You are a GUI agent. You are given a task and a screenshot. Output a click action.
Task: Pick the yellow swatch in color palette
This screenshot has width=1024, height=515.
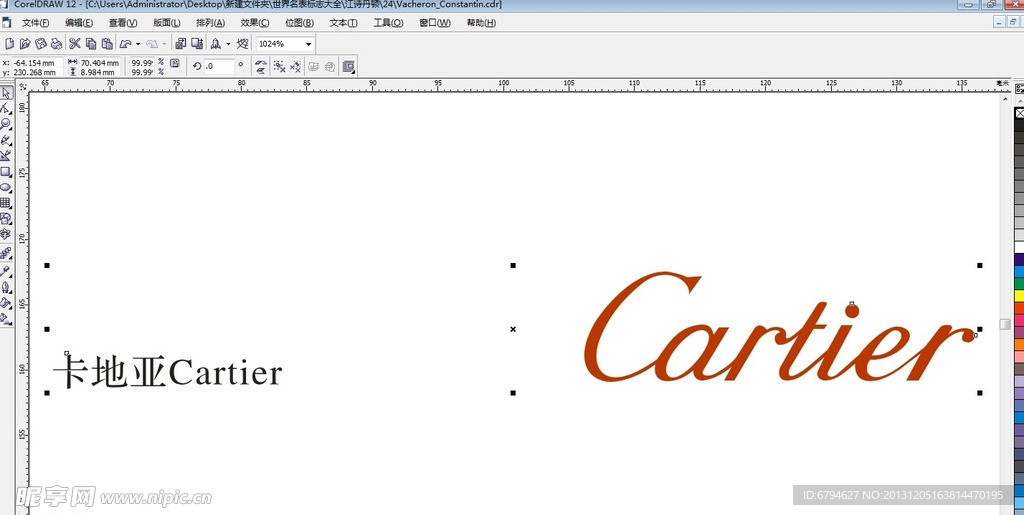click(x=1018, y=296)
